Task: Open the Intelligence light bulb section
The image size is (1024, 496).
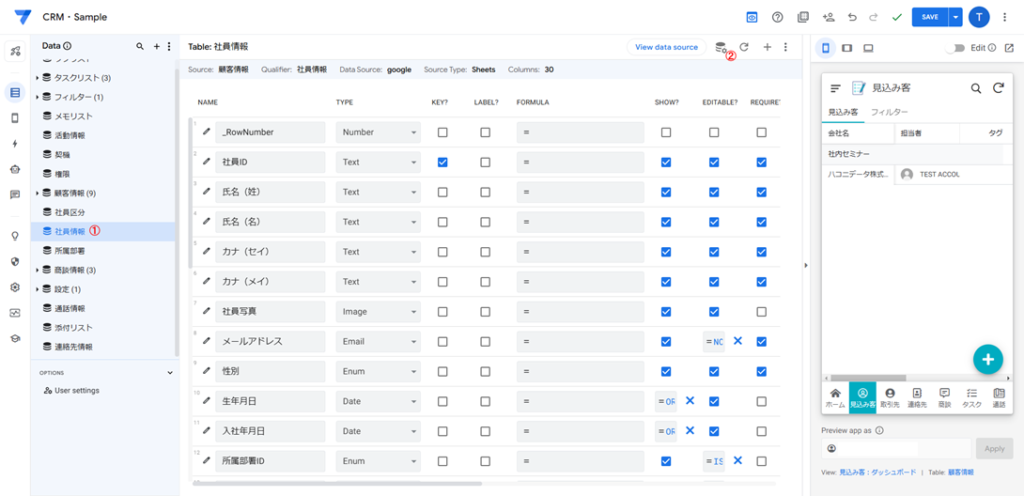Action: pos(15,236)
